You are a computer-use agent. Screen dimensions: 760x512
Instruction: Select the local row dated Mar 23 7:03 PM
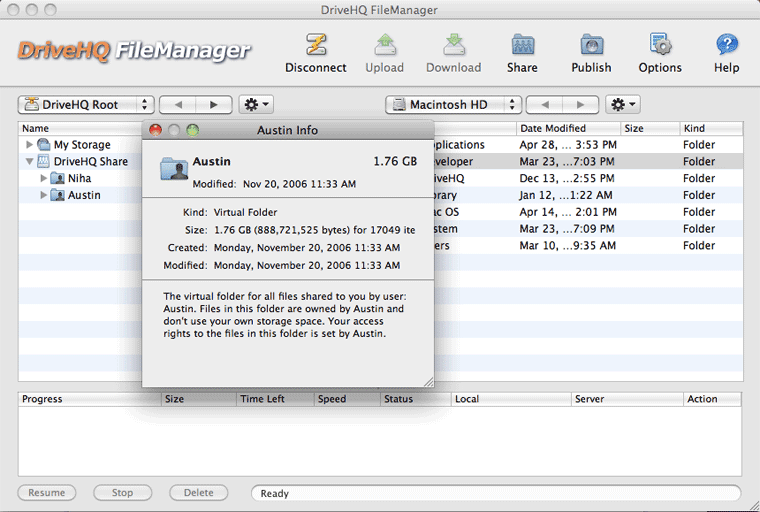click(588, 161)
